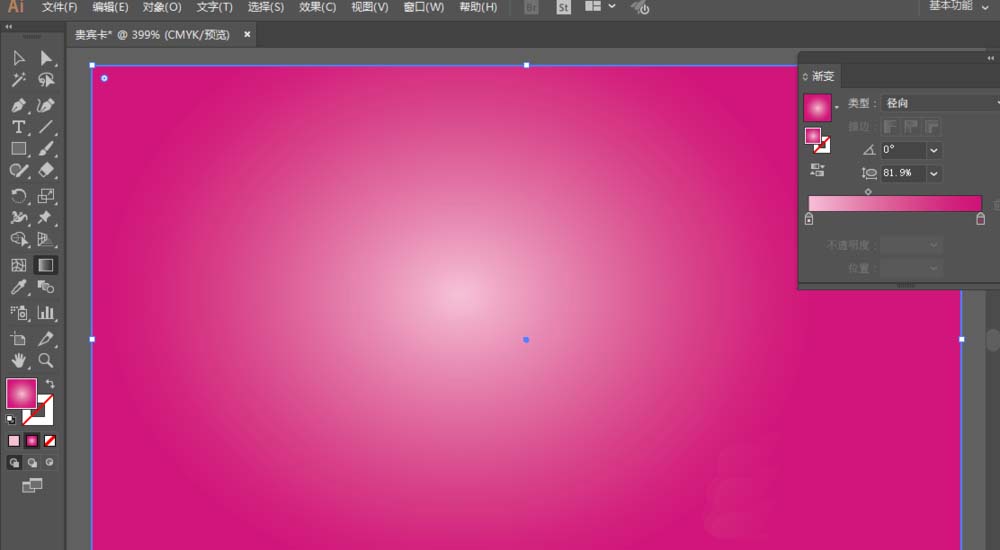
Task: Click the aspect ratio 81.9% field
Action: click(903, 173)
